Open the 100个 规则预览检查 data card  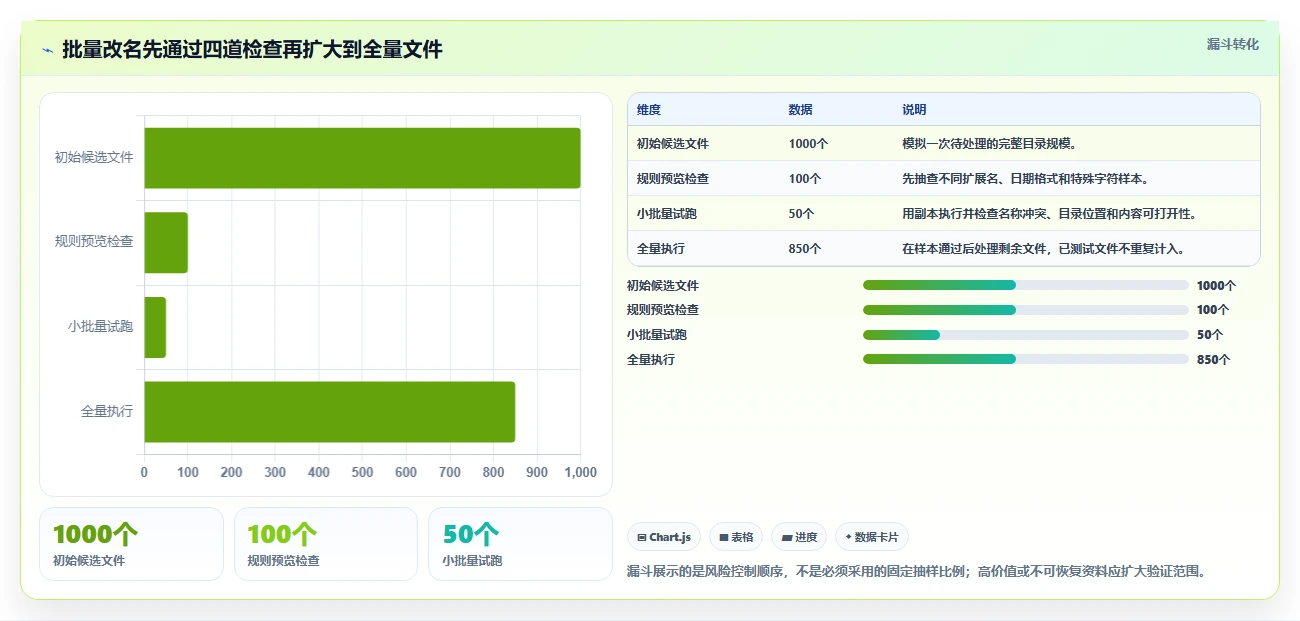[x=326, y=544]
